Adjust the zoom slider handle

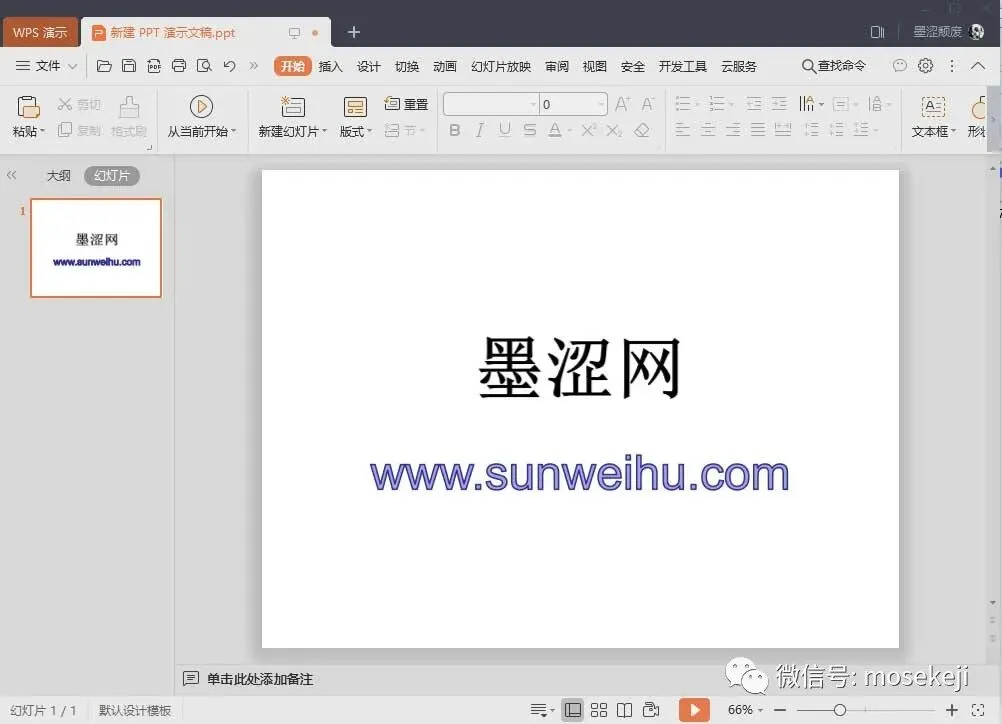[840, 710]
